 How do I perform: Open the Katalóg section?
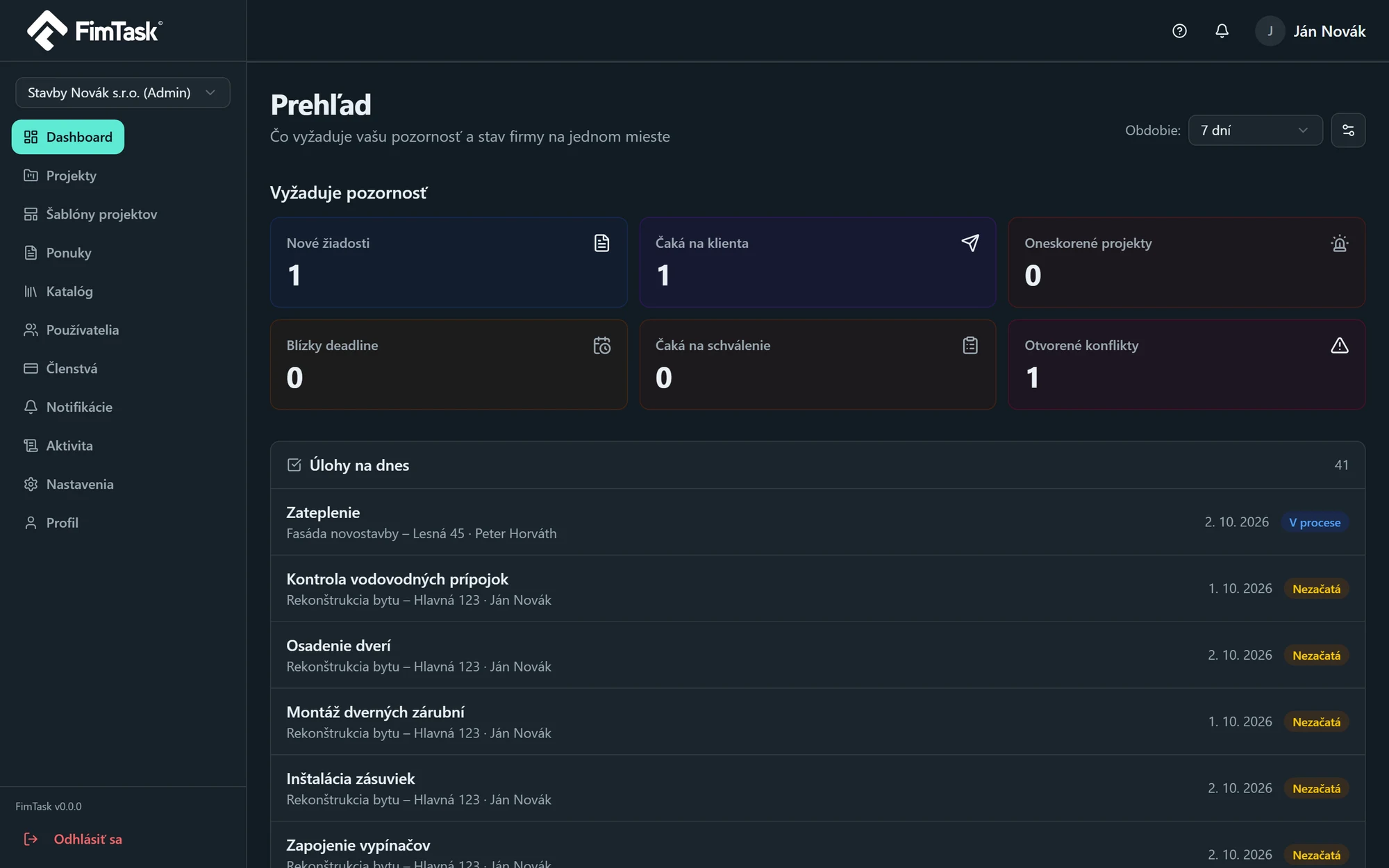click(58, 292)
